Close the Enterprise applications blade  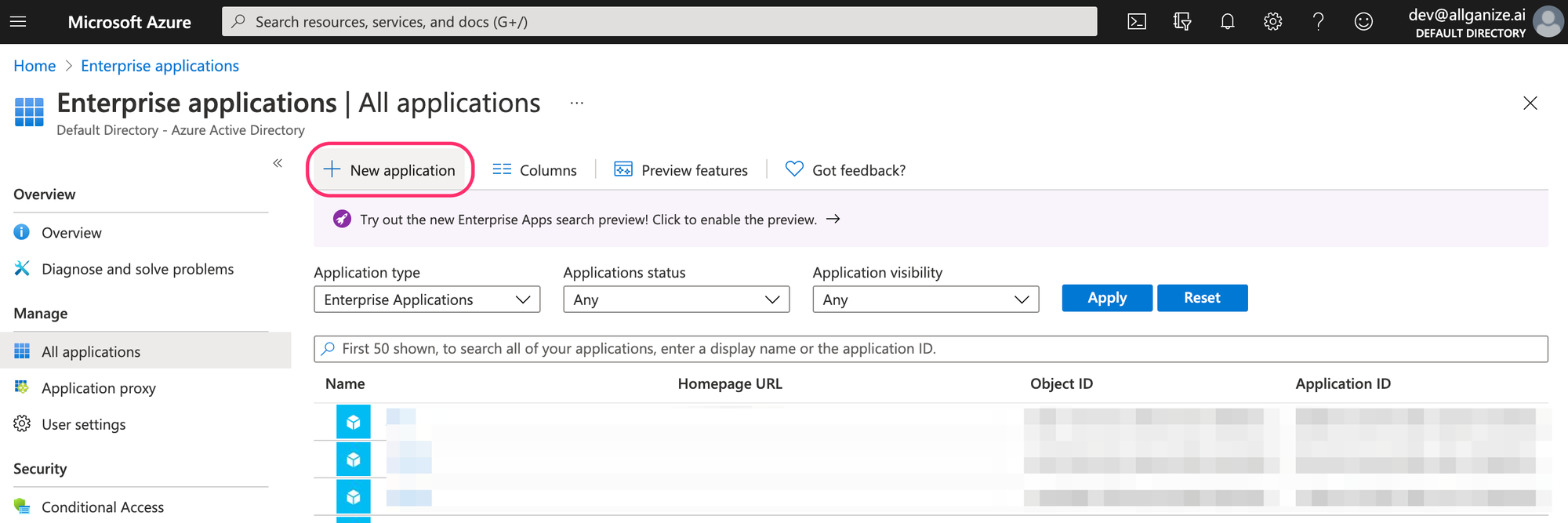click(x=1530, y=103)
